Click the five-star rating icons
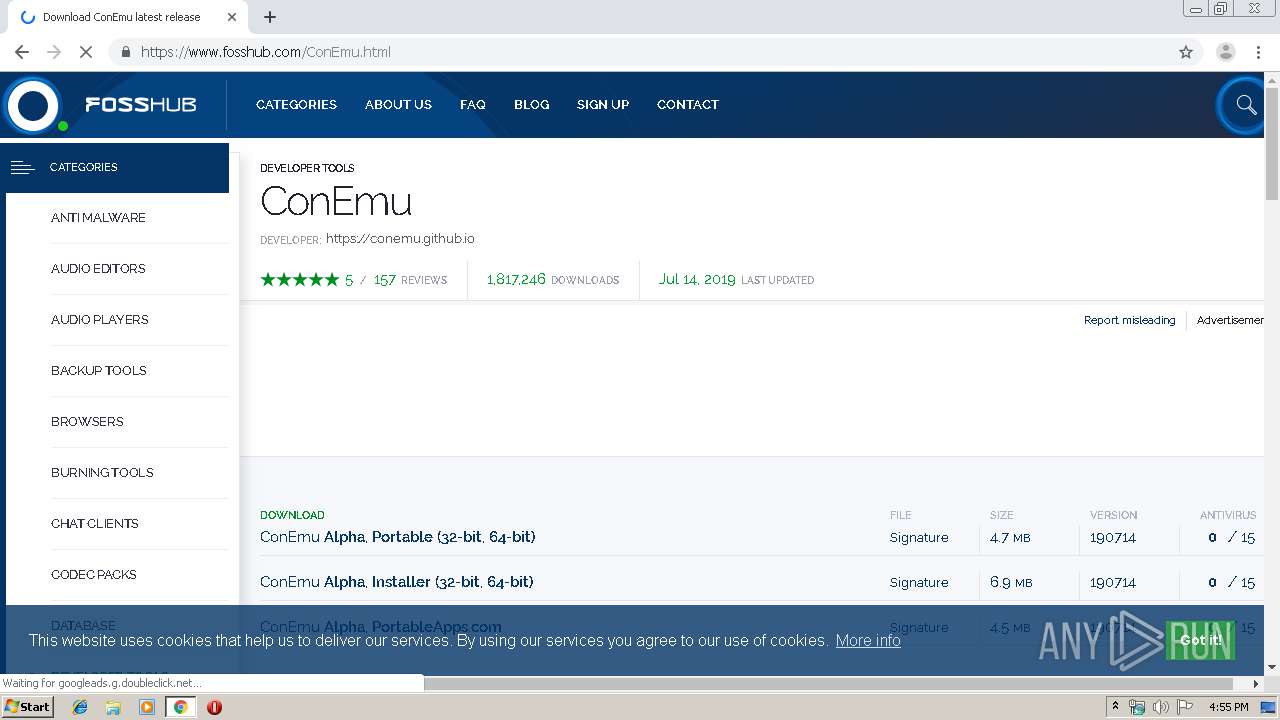 [x=300, y=280]
